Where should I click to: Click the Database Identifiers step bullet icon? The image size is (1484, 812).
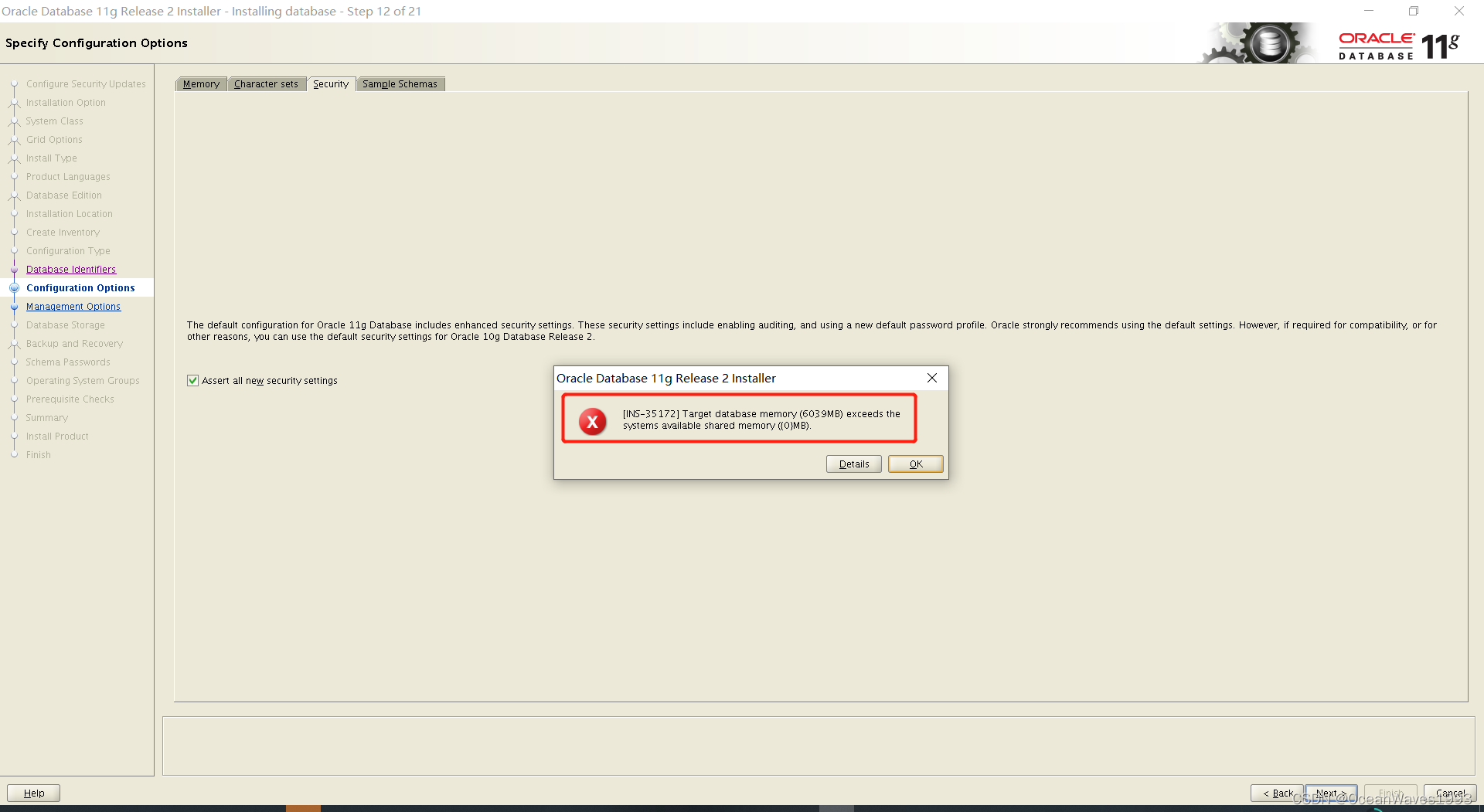[14, 270]
